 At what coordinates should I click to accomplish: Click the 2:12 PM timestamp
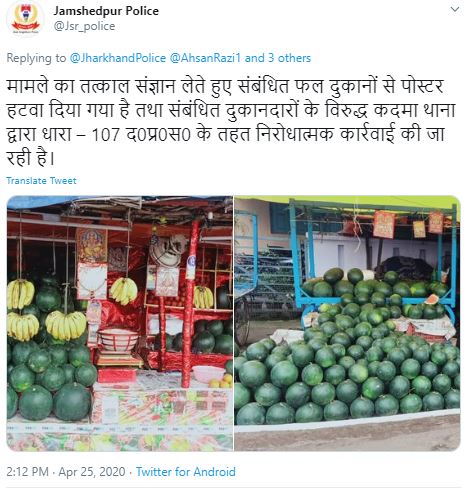point(28,472)
